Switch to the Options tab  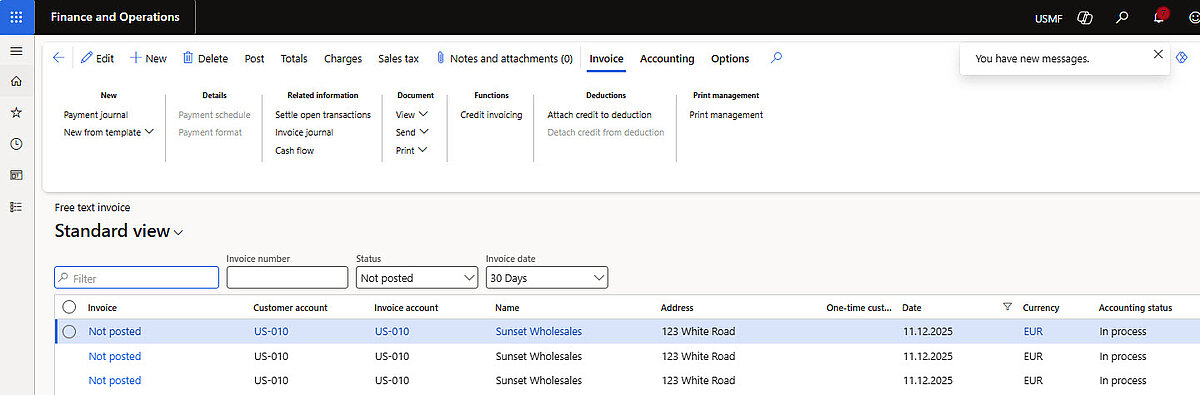point(730,59)
